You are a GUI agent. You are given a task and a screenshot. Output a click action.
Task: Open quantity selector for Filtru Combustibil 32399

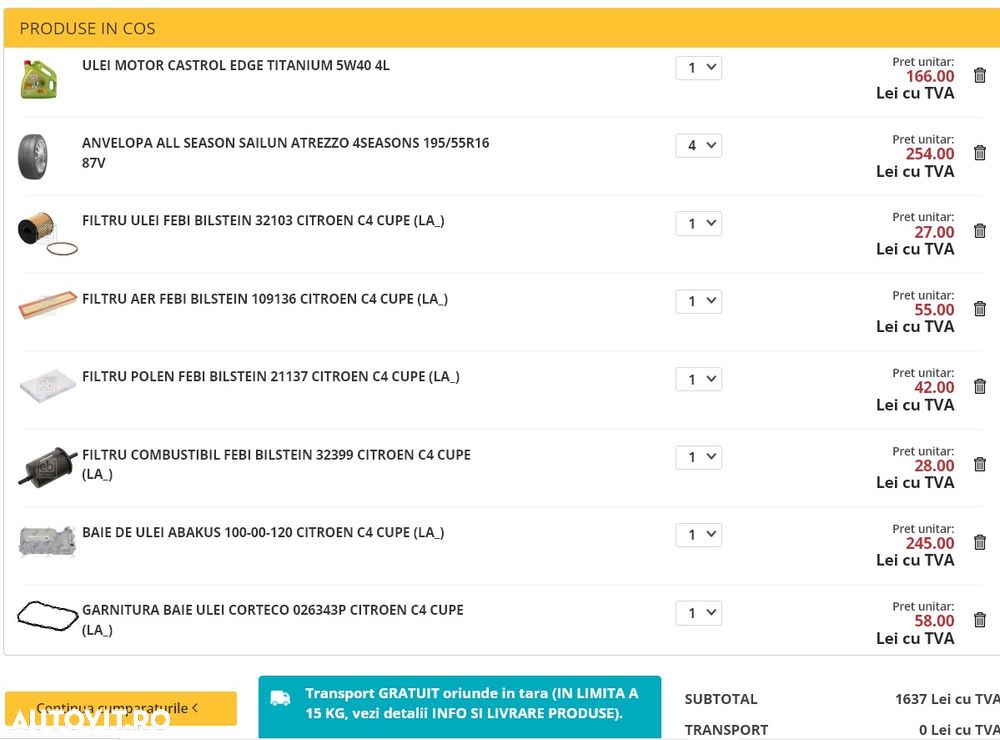coord(699,457)
